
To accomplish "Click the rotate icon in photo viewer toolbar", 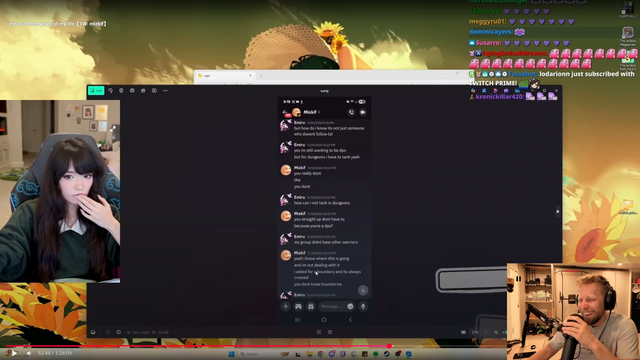I will (111, 91).
